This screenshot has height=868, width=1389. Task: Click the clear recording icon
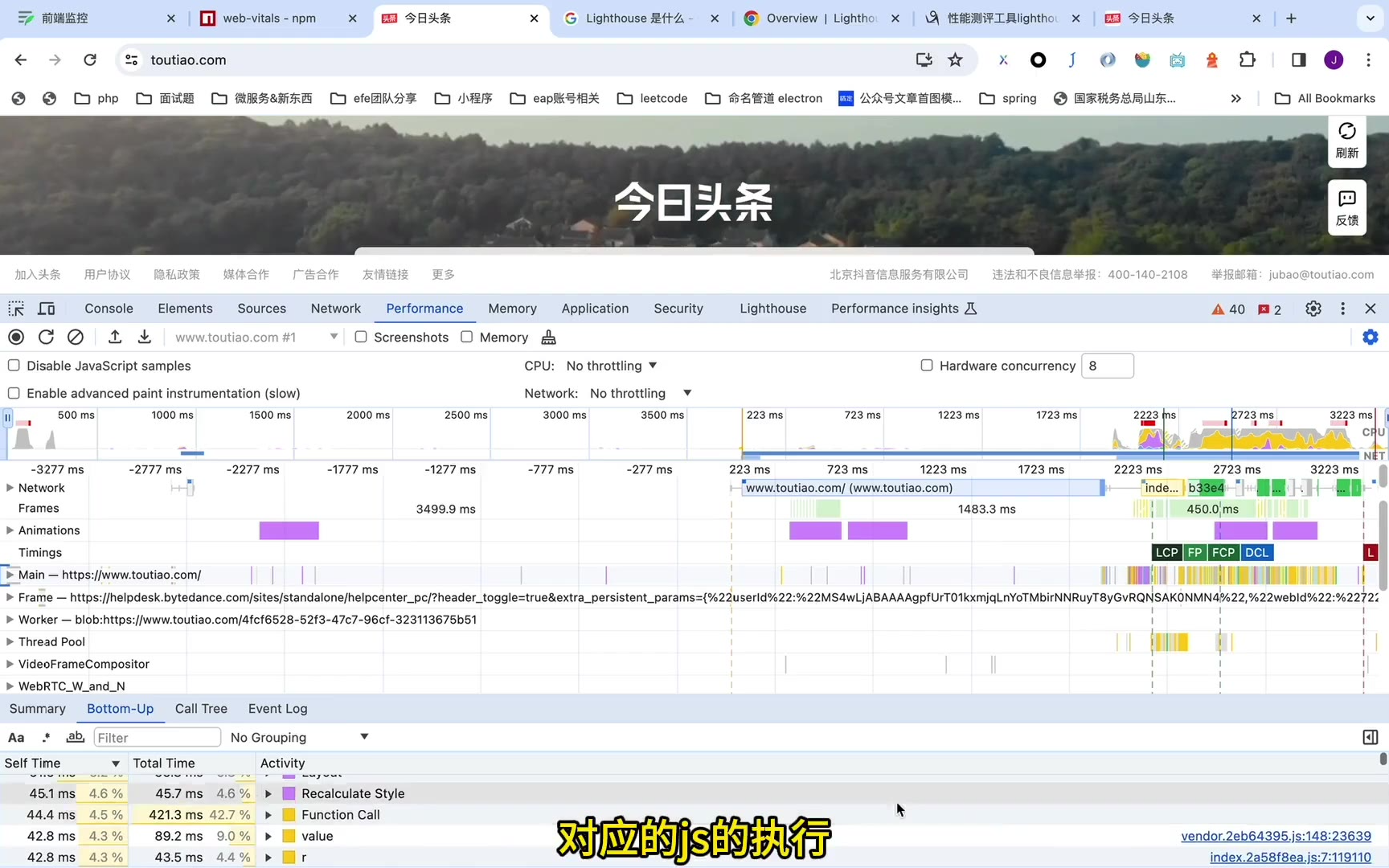pos(76,338)
